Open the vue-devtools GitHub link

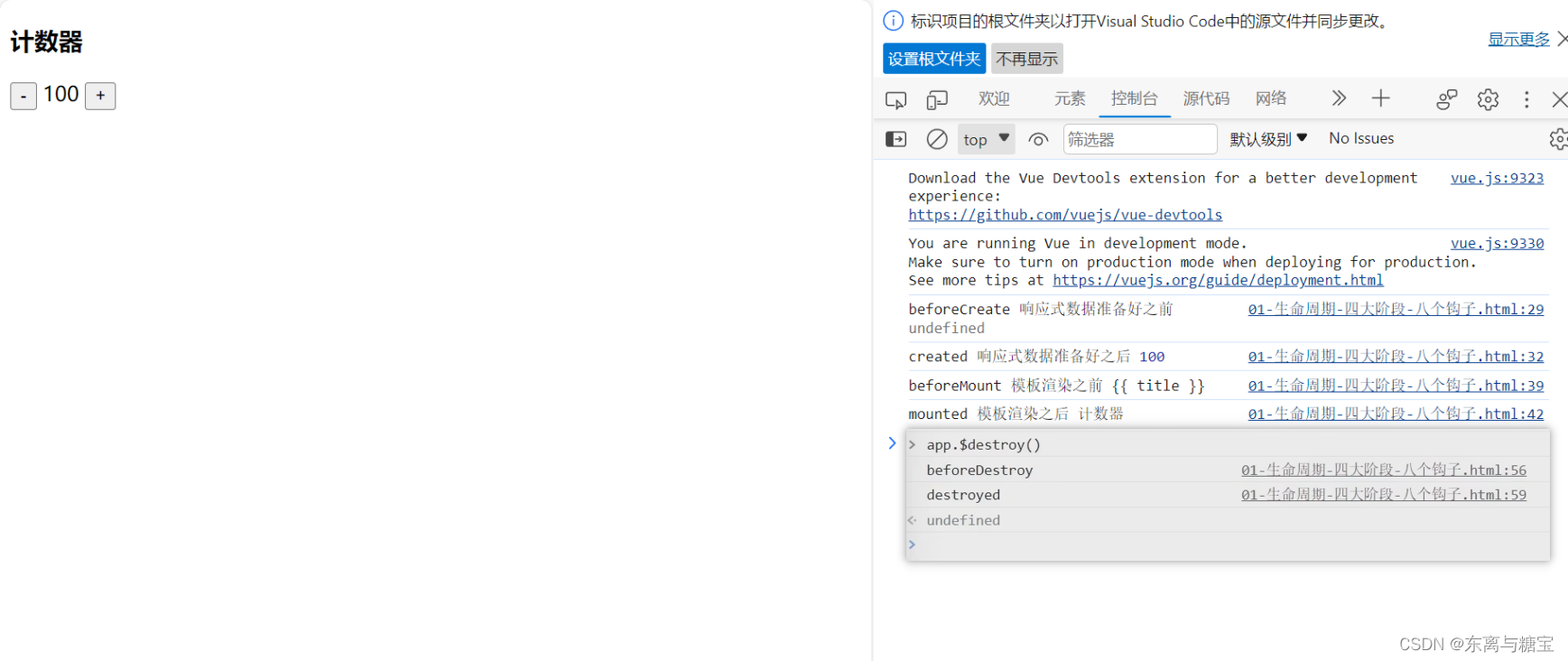pyautogui.click(x=1065, y=215)
